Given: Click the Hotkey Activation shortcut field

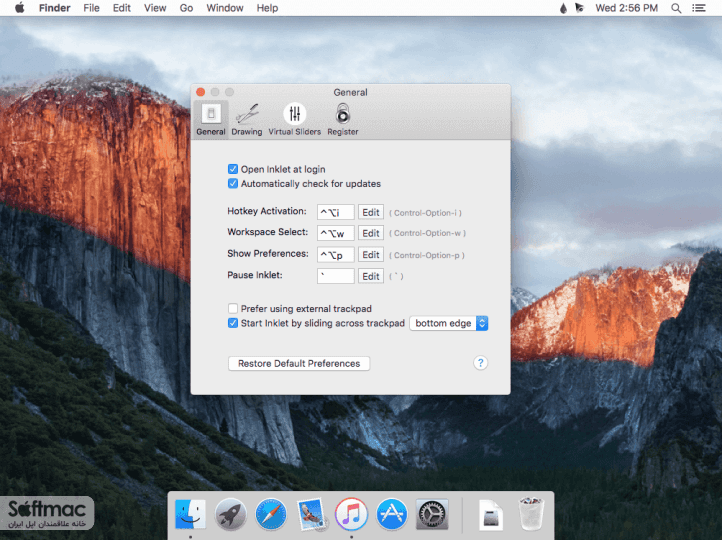Looking at the screenshot, I should [x=336, y=212].
